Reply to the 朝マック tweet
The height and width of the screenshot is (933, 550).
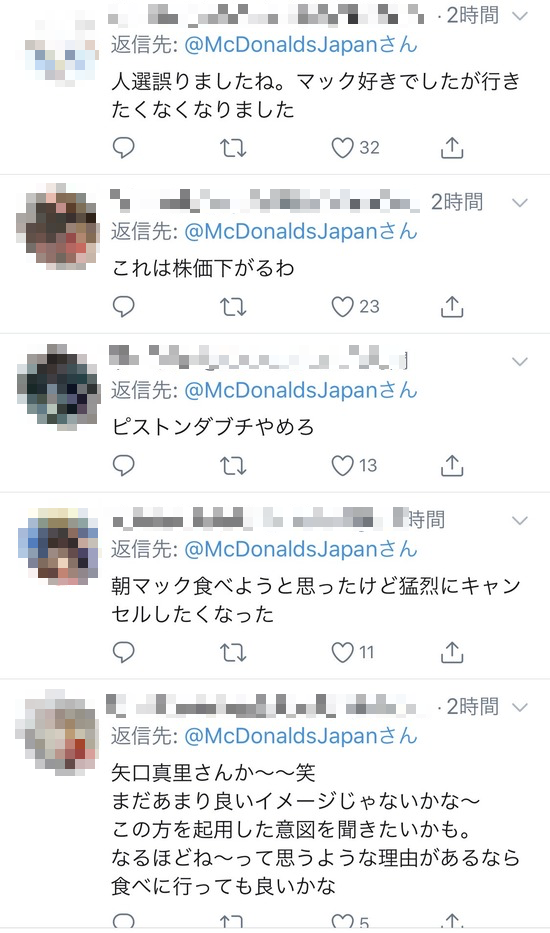[124, 652]
